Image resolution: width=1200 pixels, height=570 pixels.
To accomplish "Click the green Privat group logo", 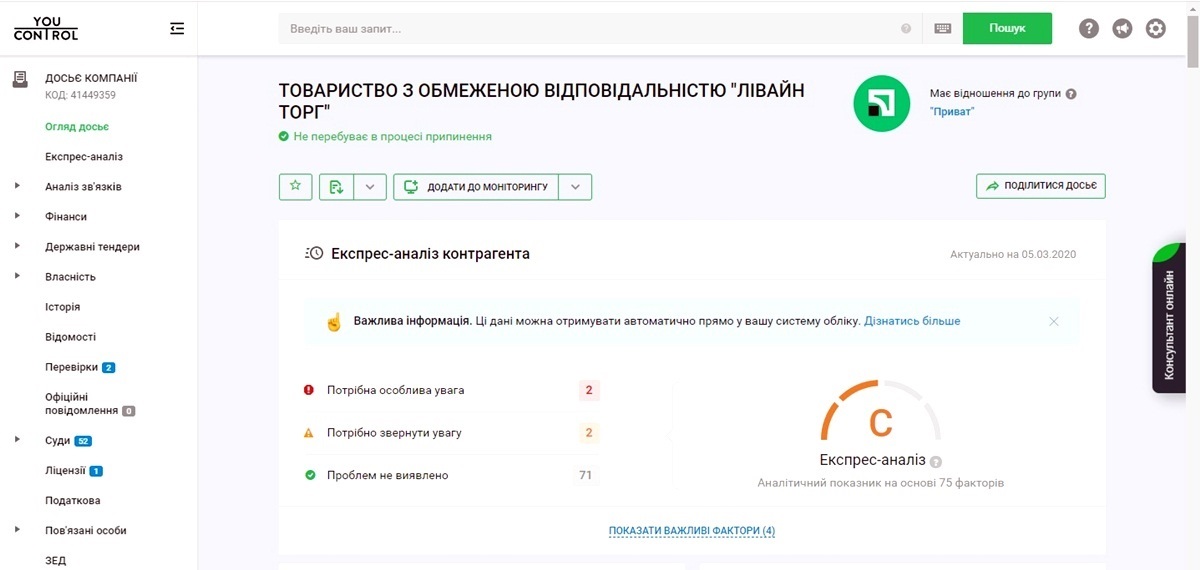I will (881, 103).
